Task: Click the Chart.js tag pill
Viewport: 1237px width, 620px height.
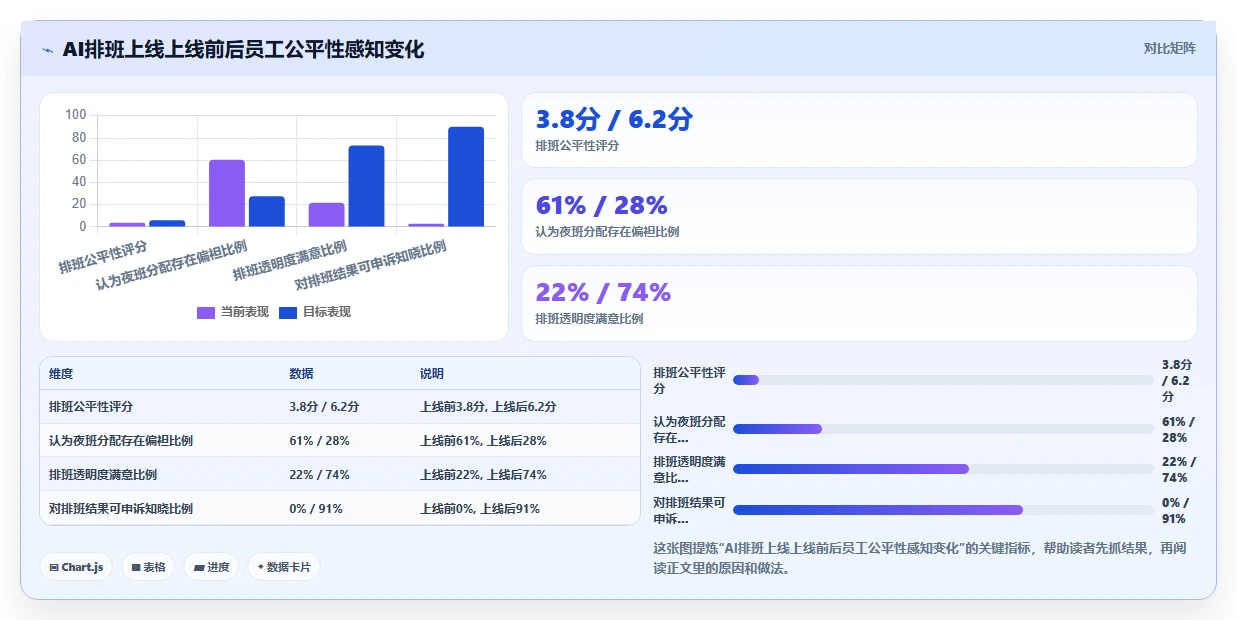Action: (76, 567)
